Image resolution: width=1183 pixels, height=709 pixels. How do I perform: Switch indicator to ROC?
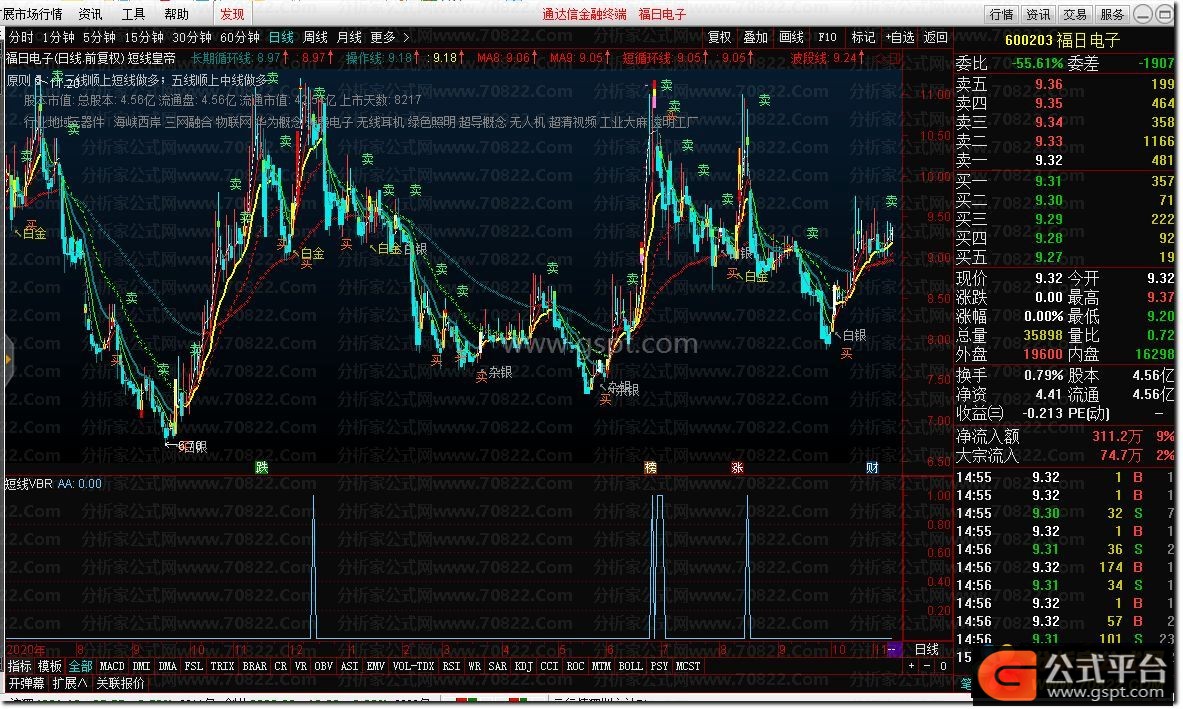tap(576, 666)
